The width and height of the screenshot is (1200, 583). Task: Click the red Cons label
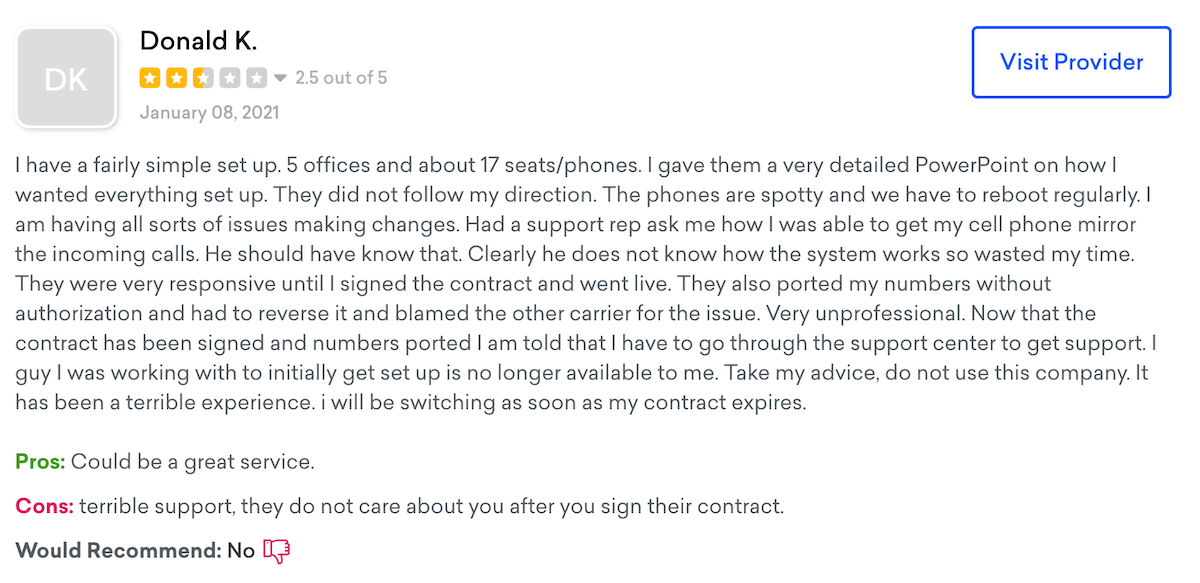pos(44,506)
